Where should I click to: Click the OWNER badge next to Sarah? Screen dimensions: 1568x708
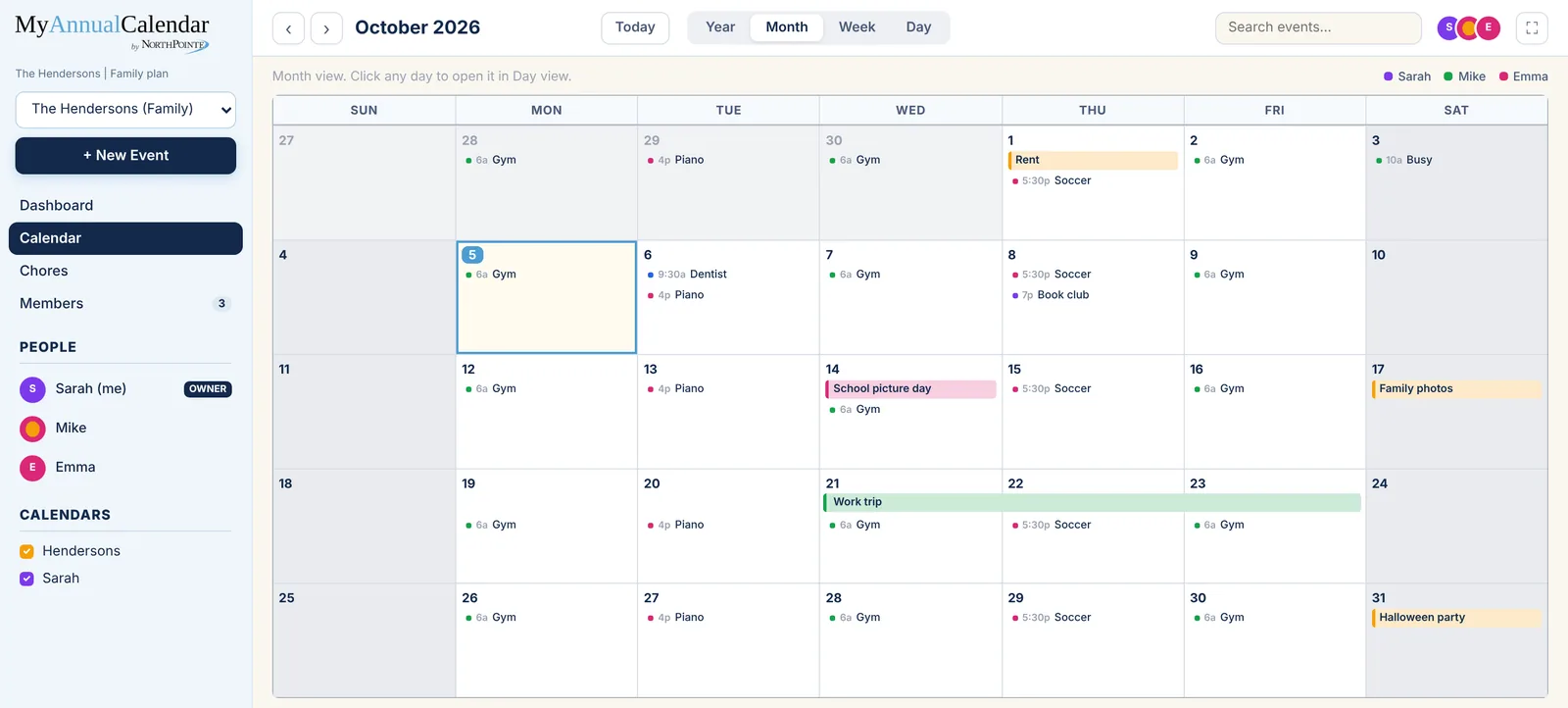click(208, 389)
